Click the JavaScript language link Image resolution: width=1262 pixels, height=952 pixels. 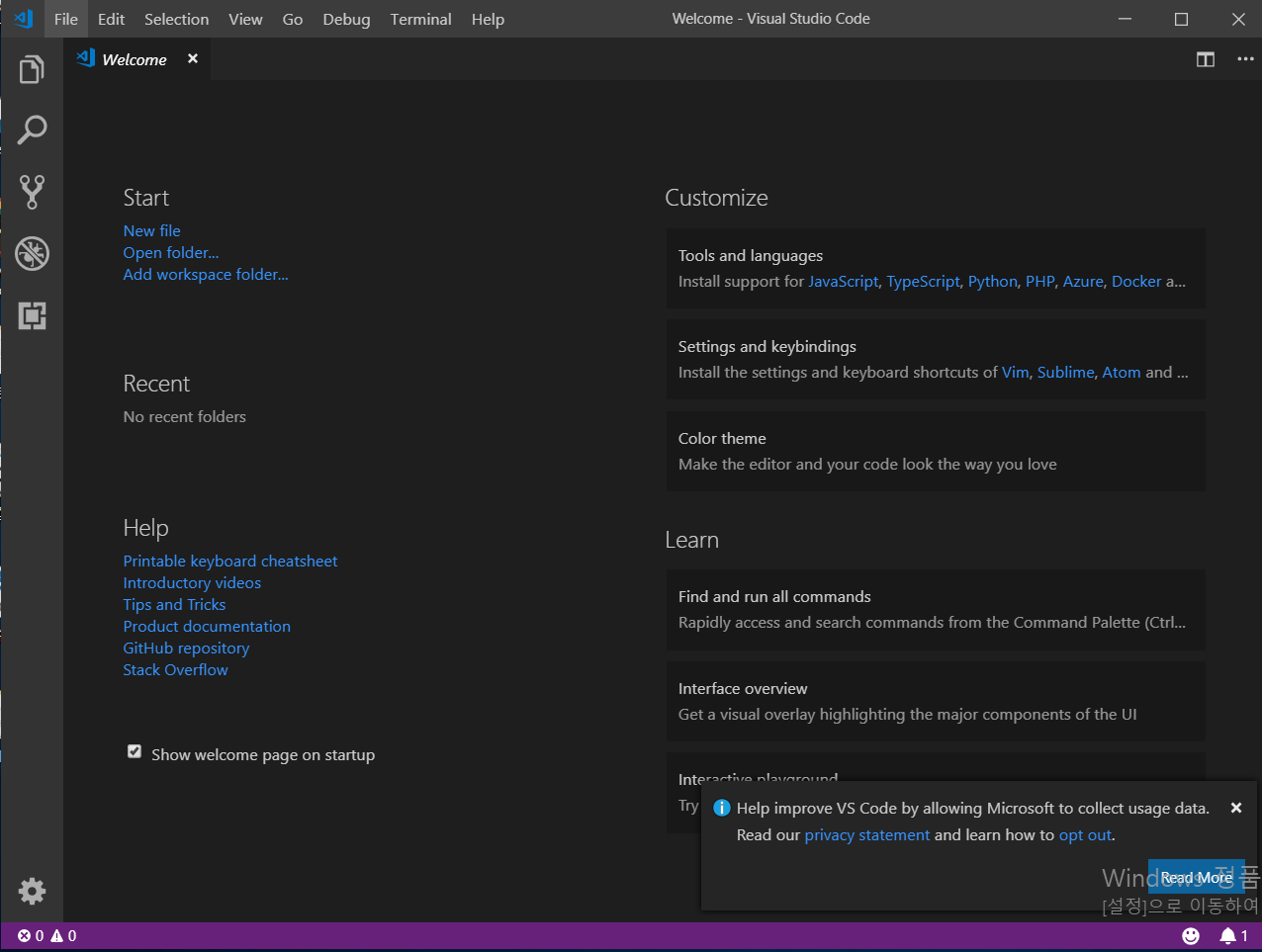pos(843,281)
